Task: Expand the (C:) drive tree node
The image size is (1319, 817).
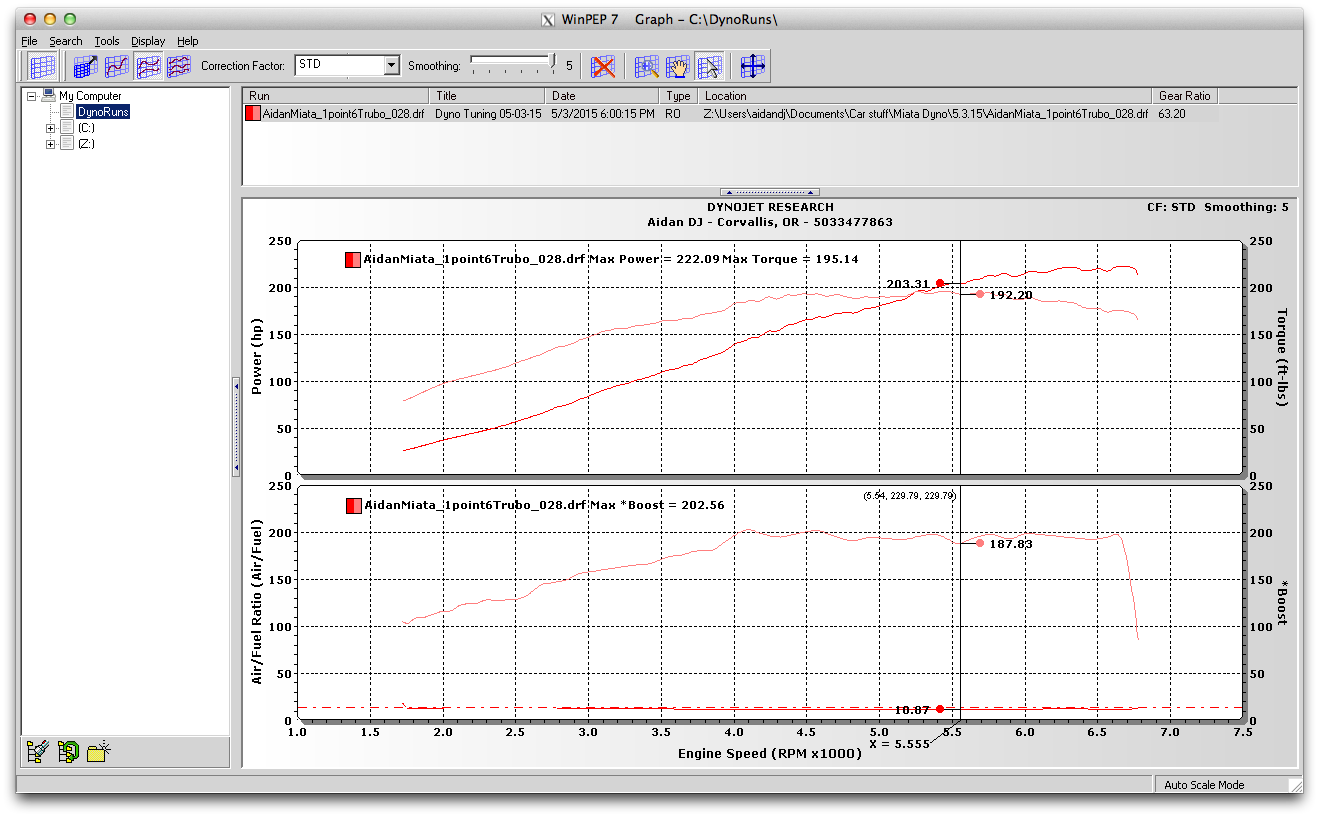Action: [51, 128]
